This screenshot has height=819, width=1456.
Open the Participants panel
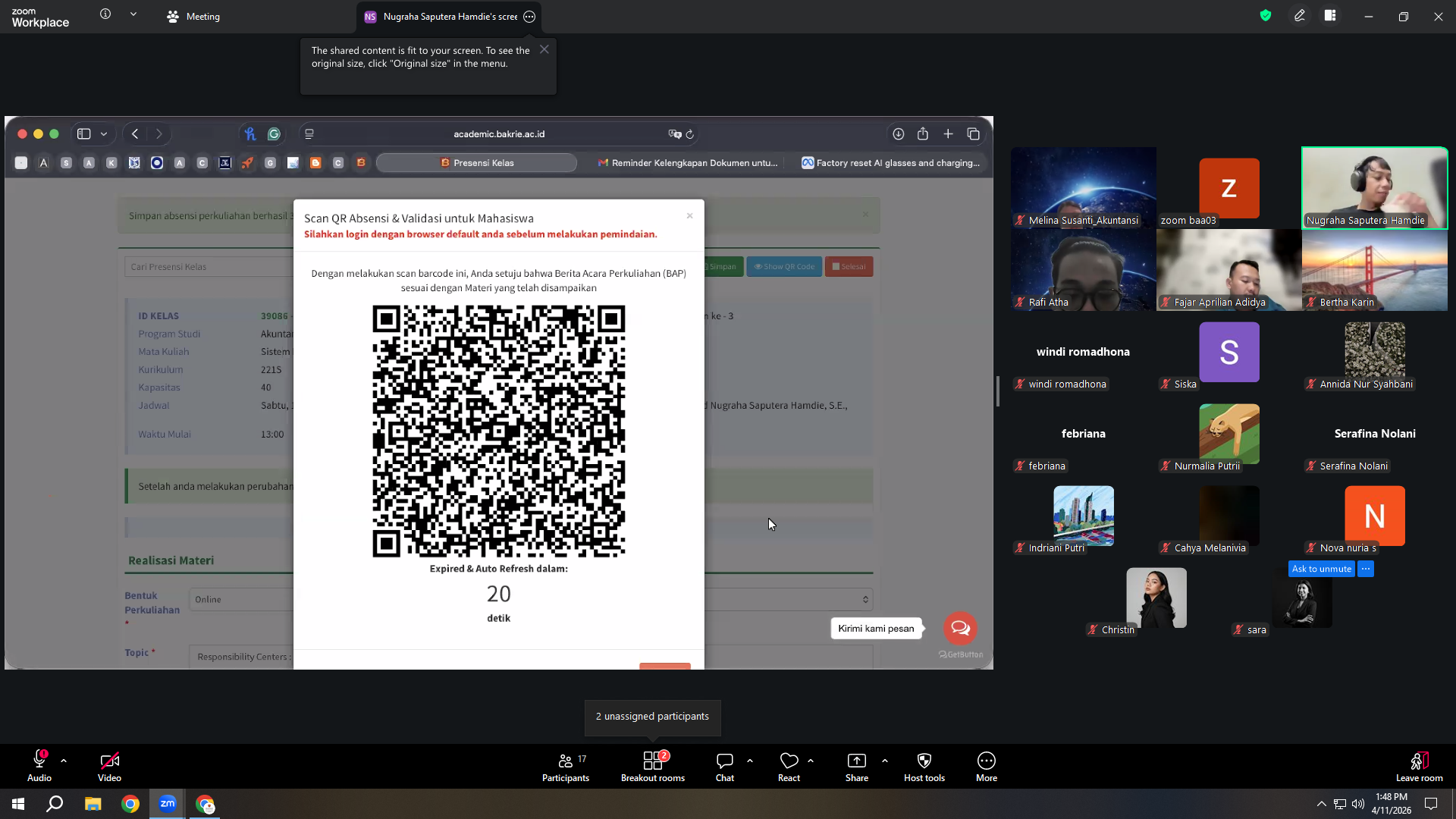566,766
